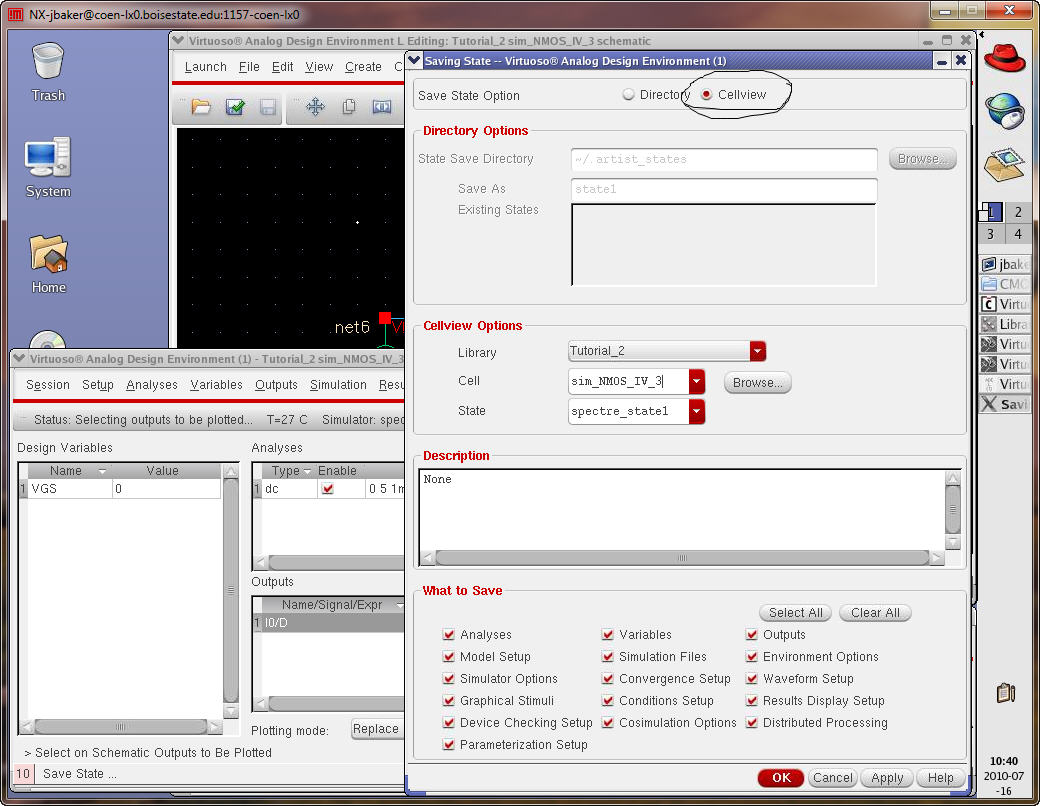
Task: Open the State dropdown list
Action: [697, 411]
